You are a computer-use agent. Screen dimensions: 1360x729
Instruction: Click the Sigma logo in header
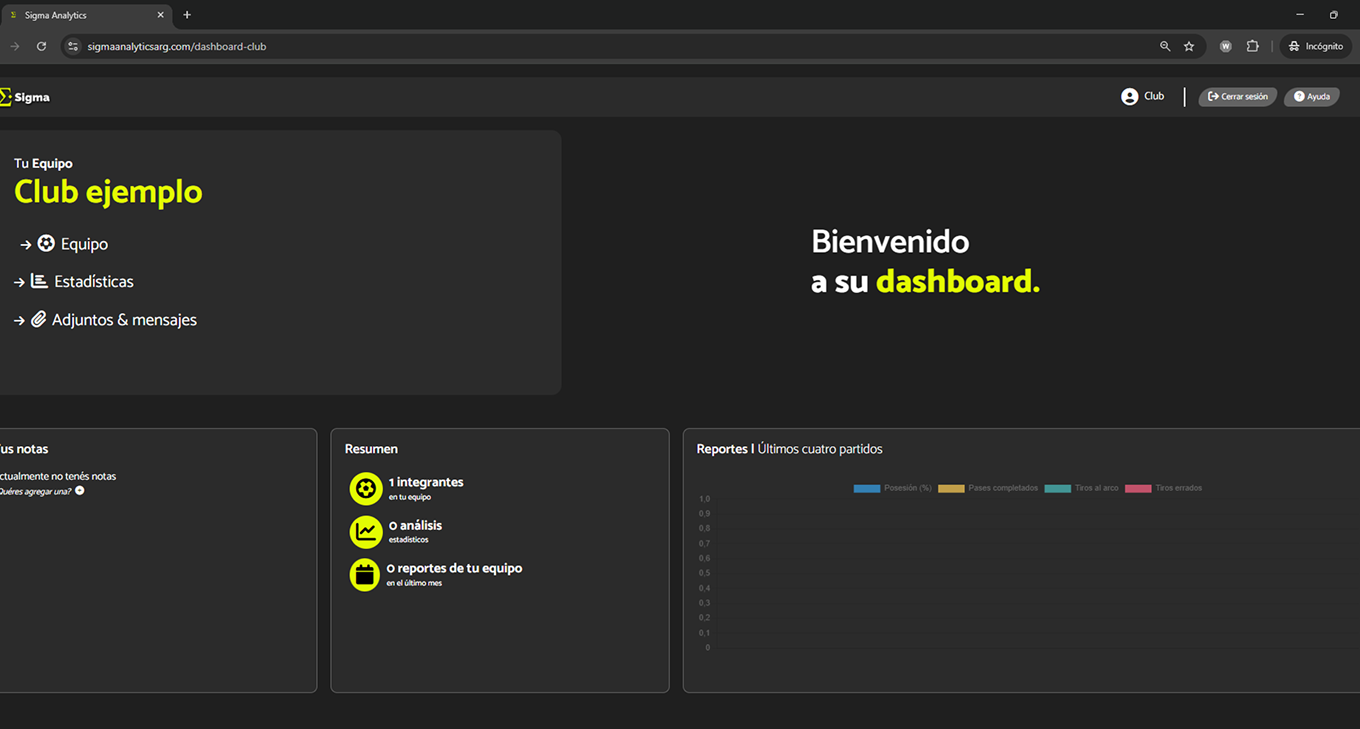(x=24, y=97)
